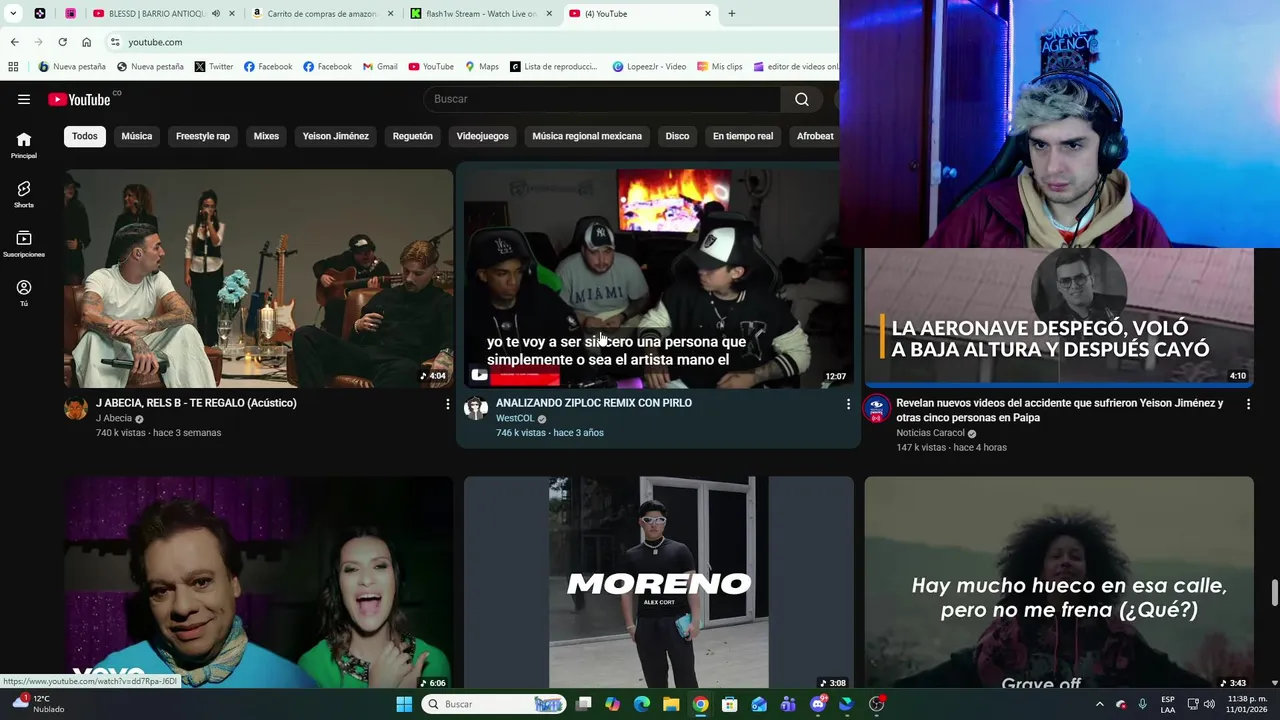Image resolution: width=1280 pixels, height=720 pixels.
Task: Click J Abecia channel avatar
Action: (76, 408)
